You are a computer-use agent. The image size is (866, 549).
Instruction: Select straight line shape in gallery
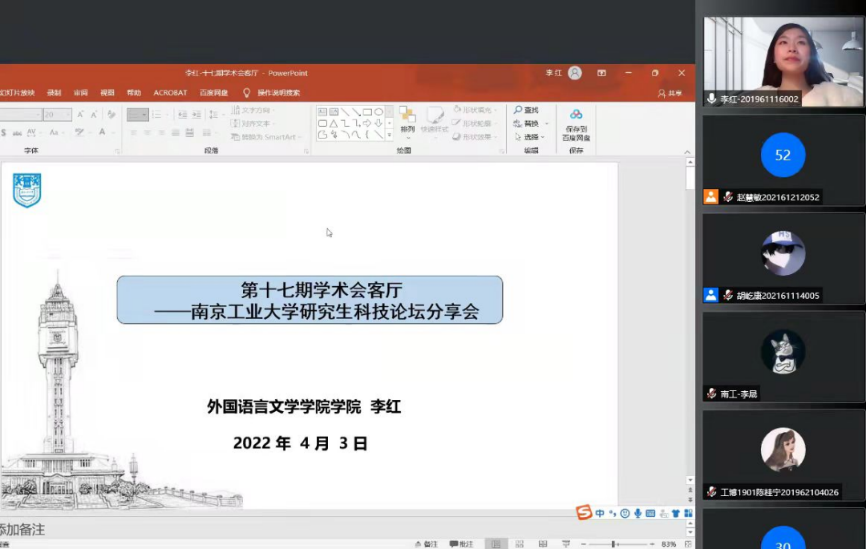345,112
